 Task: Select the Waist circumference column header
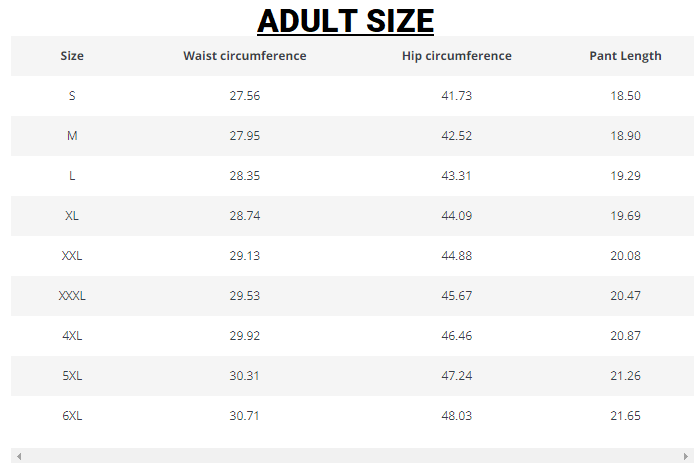(x=245, y=56)
